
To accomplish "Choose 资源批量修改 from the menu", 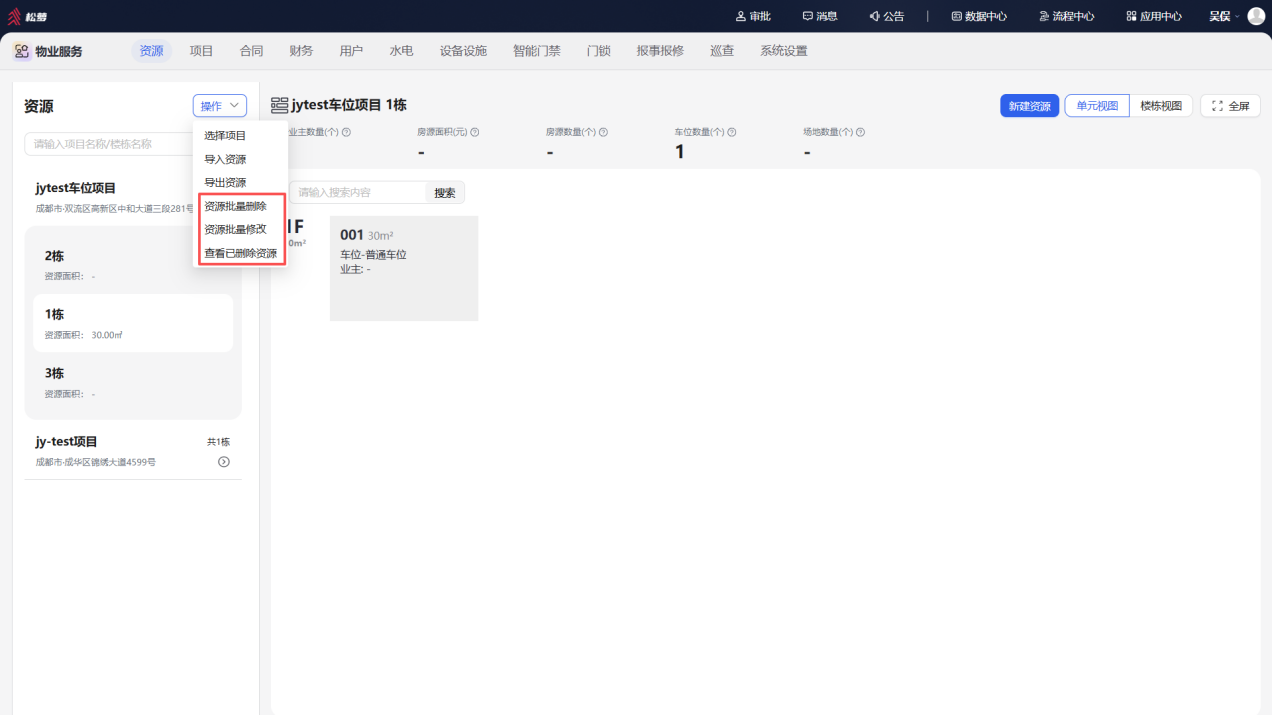I will click(x=235, y=229).
